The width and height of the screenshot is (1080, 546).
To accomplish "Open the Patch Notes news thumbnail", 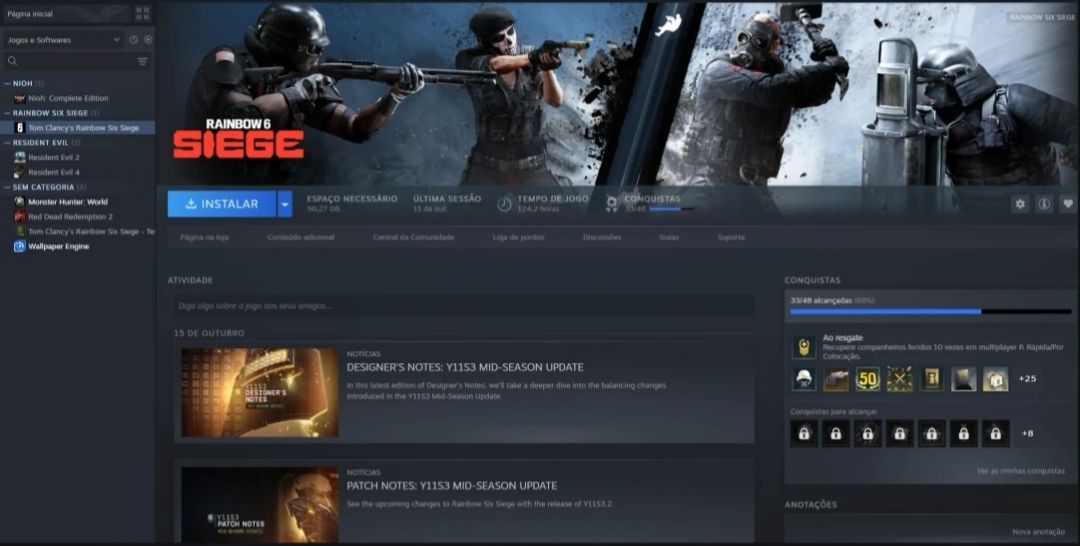I will (260, 505).
